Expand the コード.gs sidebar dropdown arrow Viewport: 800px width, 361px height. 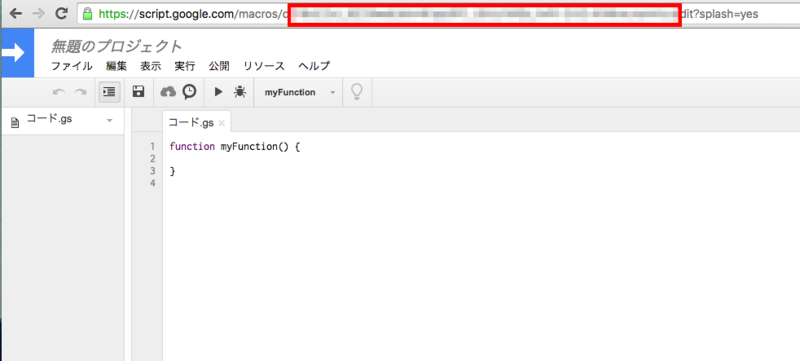[109, 121]
